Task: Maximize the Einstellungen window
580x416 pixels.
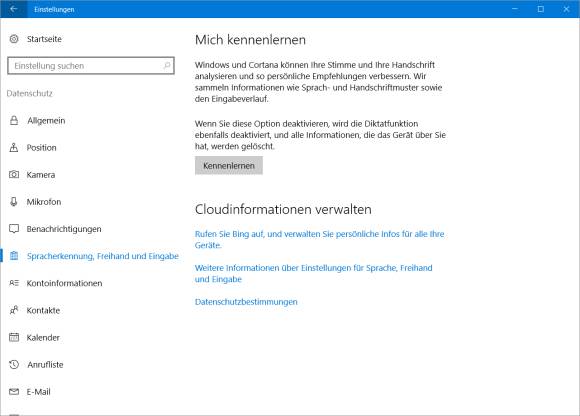Action: [x=540, y=9]
